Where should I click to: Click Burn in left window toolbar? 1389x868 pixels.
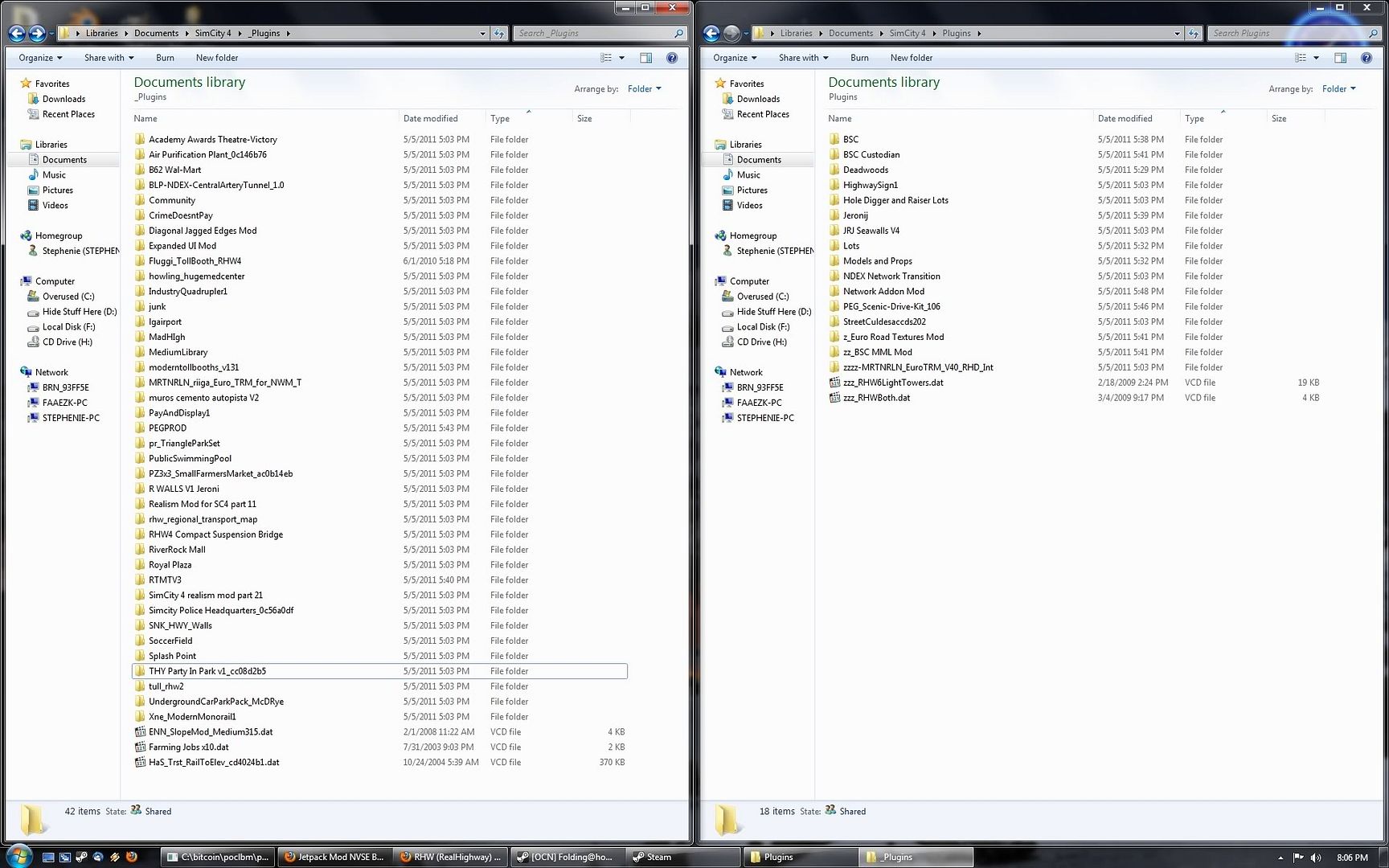[165, 58]
